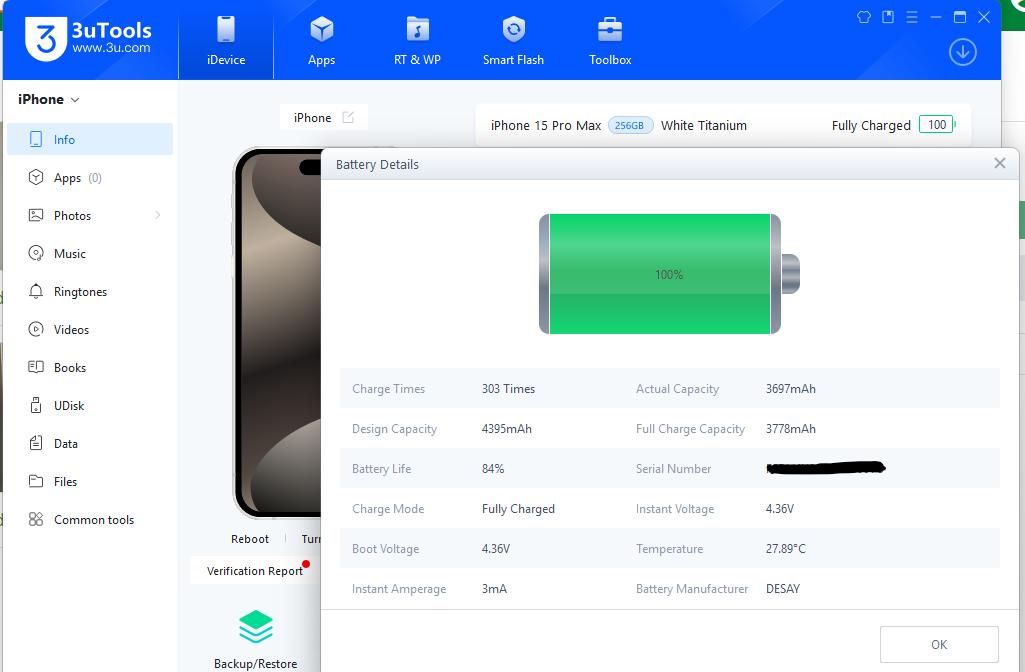Click the green battery graphic
This screenshot has width=1025, height=672.
669,274
